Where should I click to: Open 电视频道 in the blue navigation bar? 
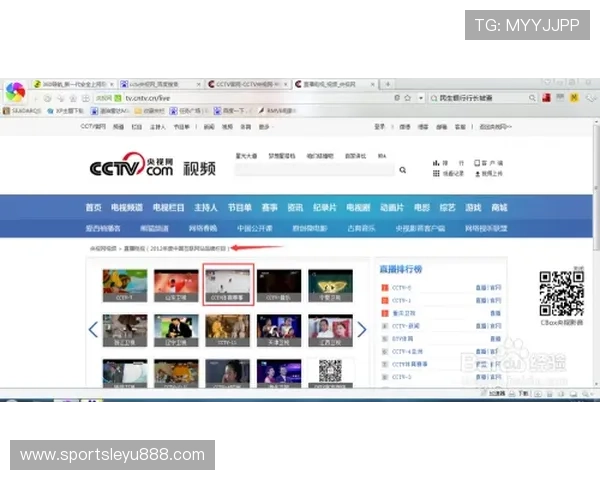[127, 207]
